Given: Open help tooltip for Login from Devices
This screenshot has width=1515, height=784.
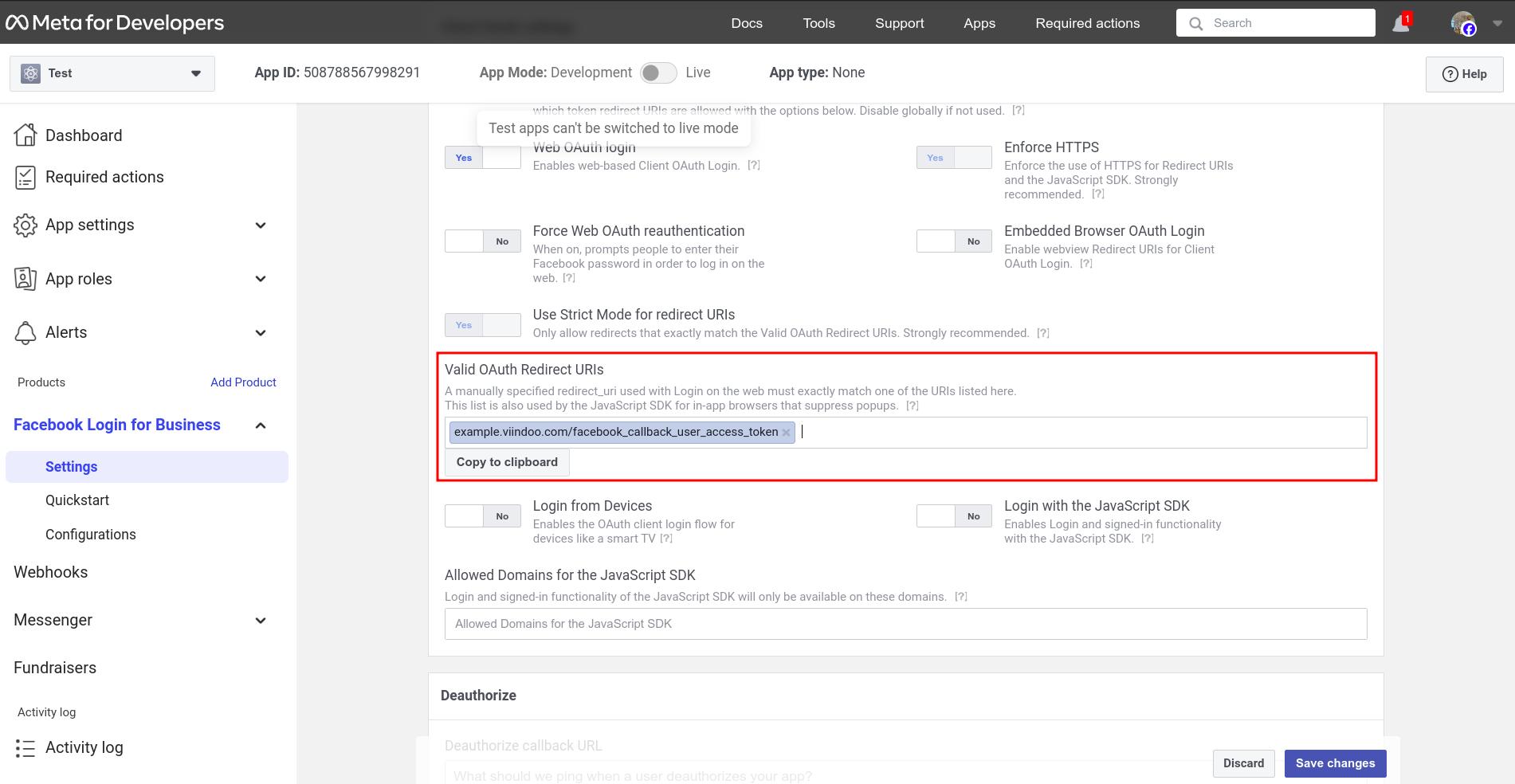Looking at the screenshot, I should coord(666,539).
